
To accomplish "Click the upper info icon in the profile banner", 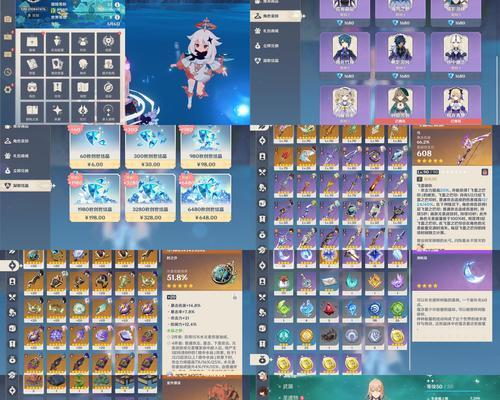I will pos(117,5).
